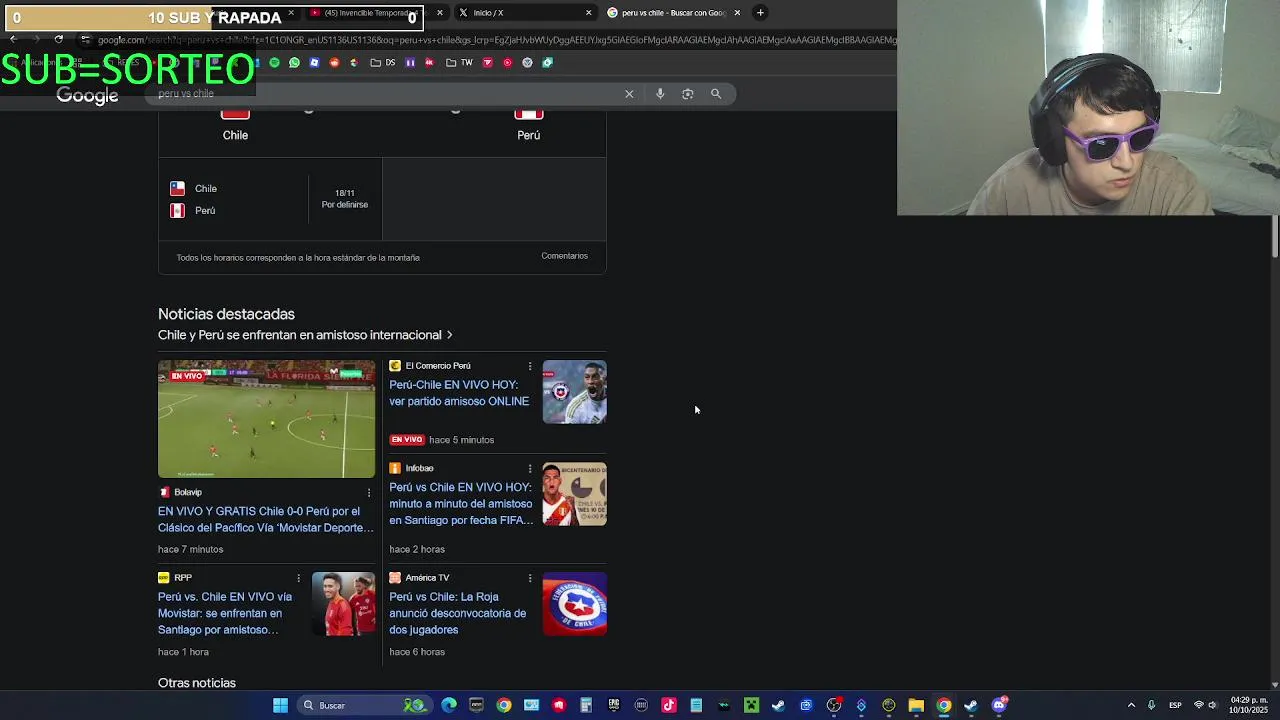Screen dimensions: 1280x720
Task: Open a new browser tab
Action: (760, 13)
